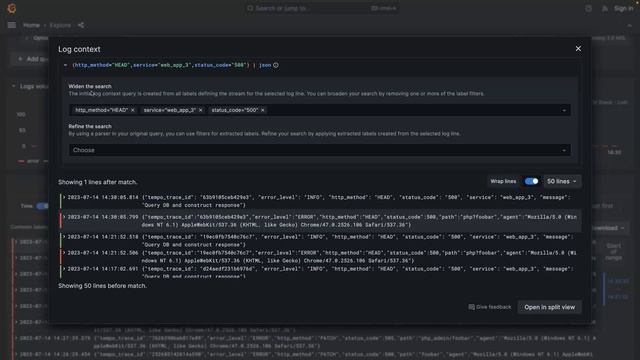The width and height of the screenshot is (640, 360).
Task: Toggle the Time switch behind the dialog
Action: [x=42, y=206]
